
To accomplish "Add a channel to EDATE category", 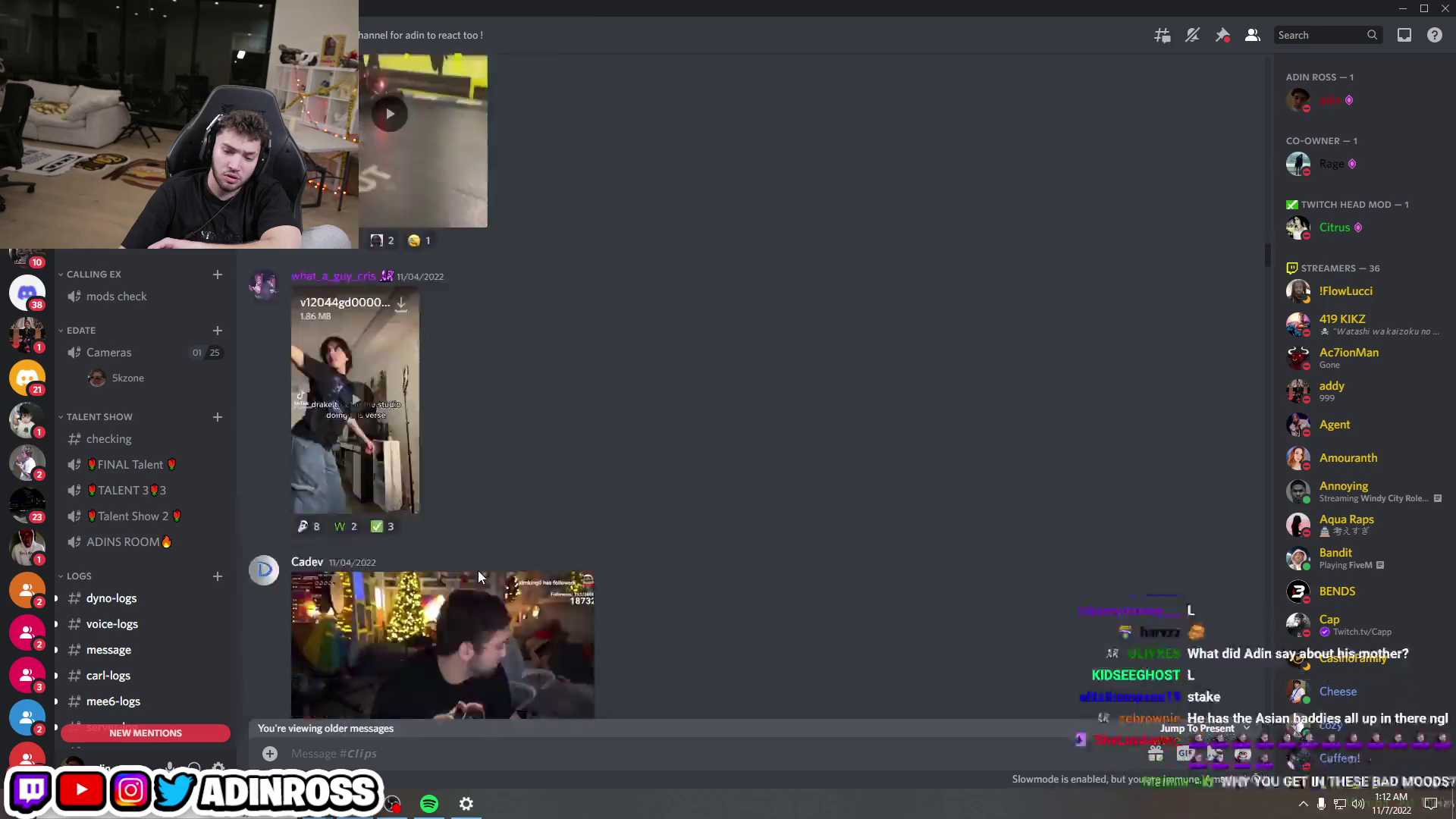I will click(218, 331).
